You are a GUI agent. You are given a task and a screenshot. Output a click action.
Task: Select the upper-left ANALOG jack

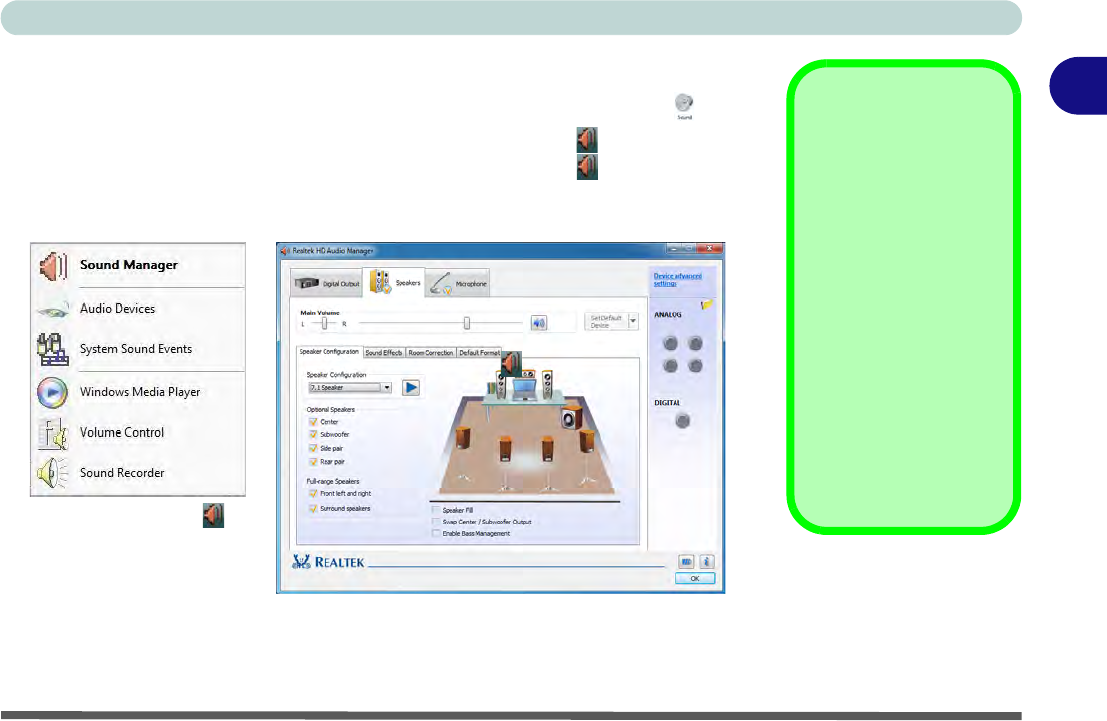[x=671, y=343]
